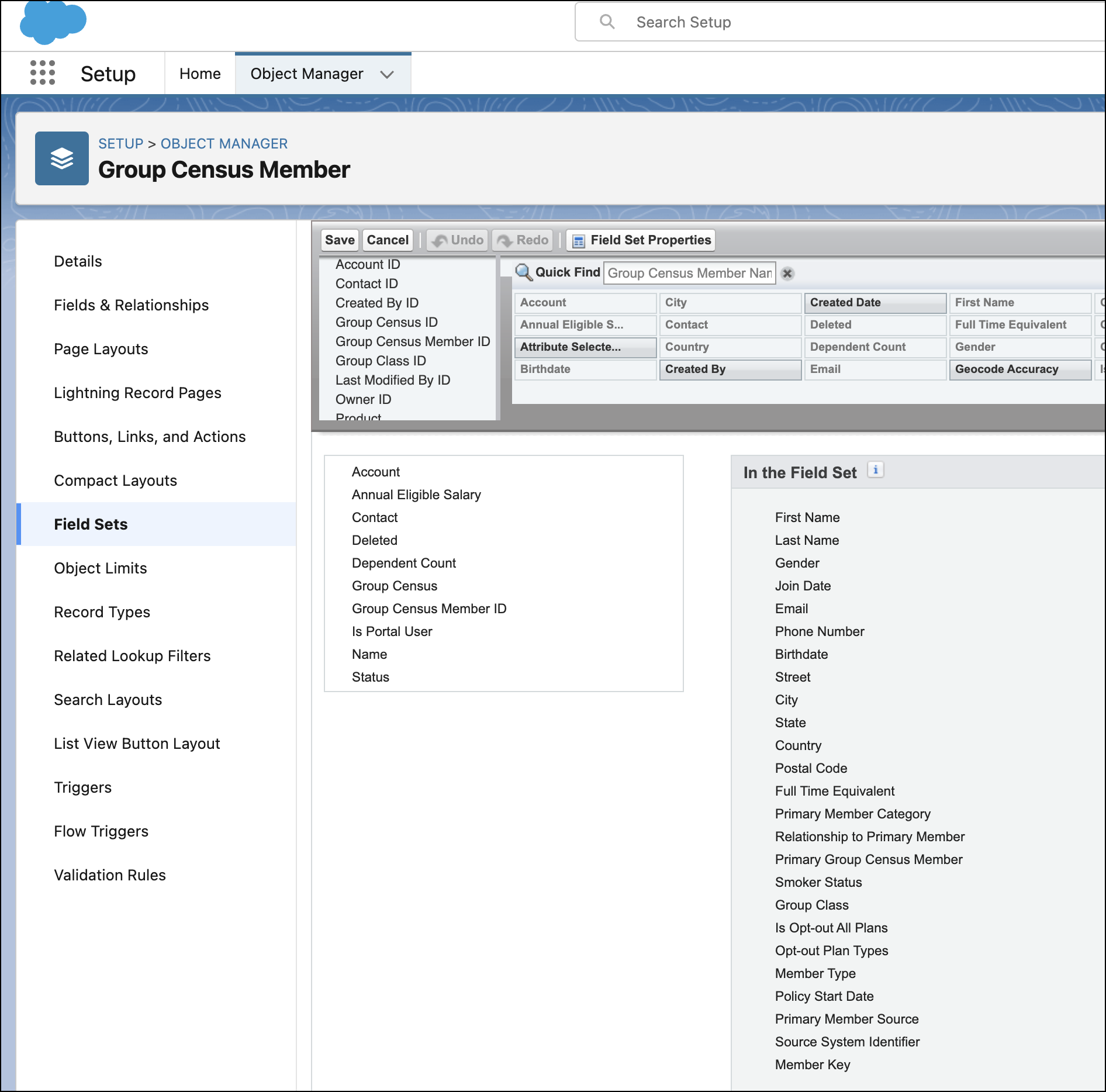Open Buttons, Links, and Actions

(150, 437)
